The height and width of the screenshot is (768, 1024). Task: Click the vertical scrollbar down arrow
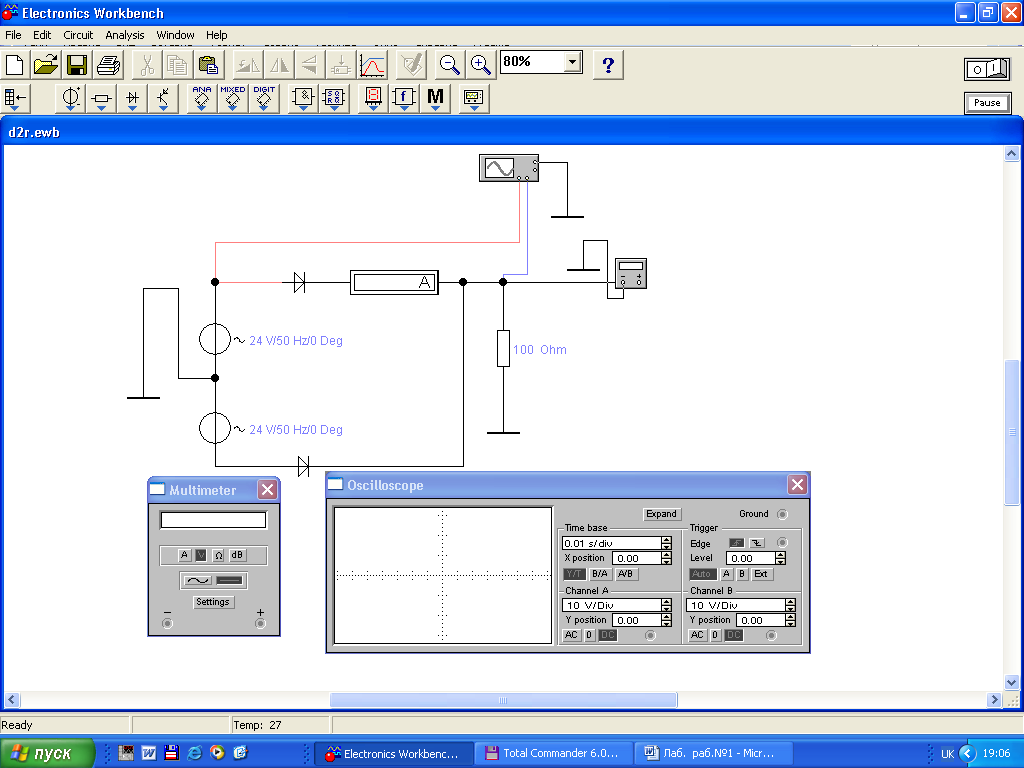pyautogui.click(x=1012, y=682)
